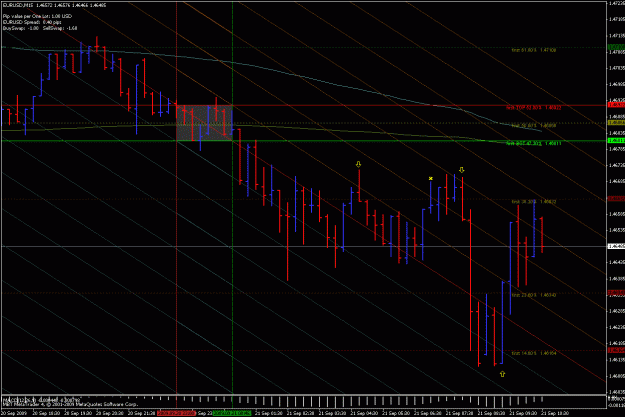Select the yellow down arrow near 07:20 bar

(462, 170)
